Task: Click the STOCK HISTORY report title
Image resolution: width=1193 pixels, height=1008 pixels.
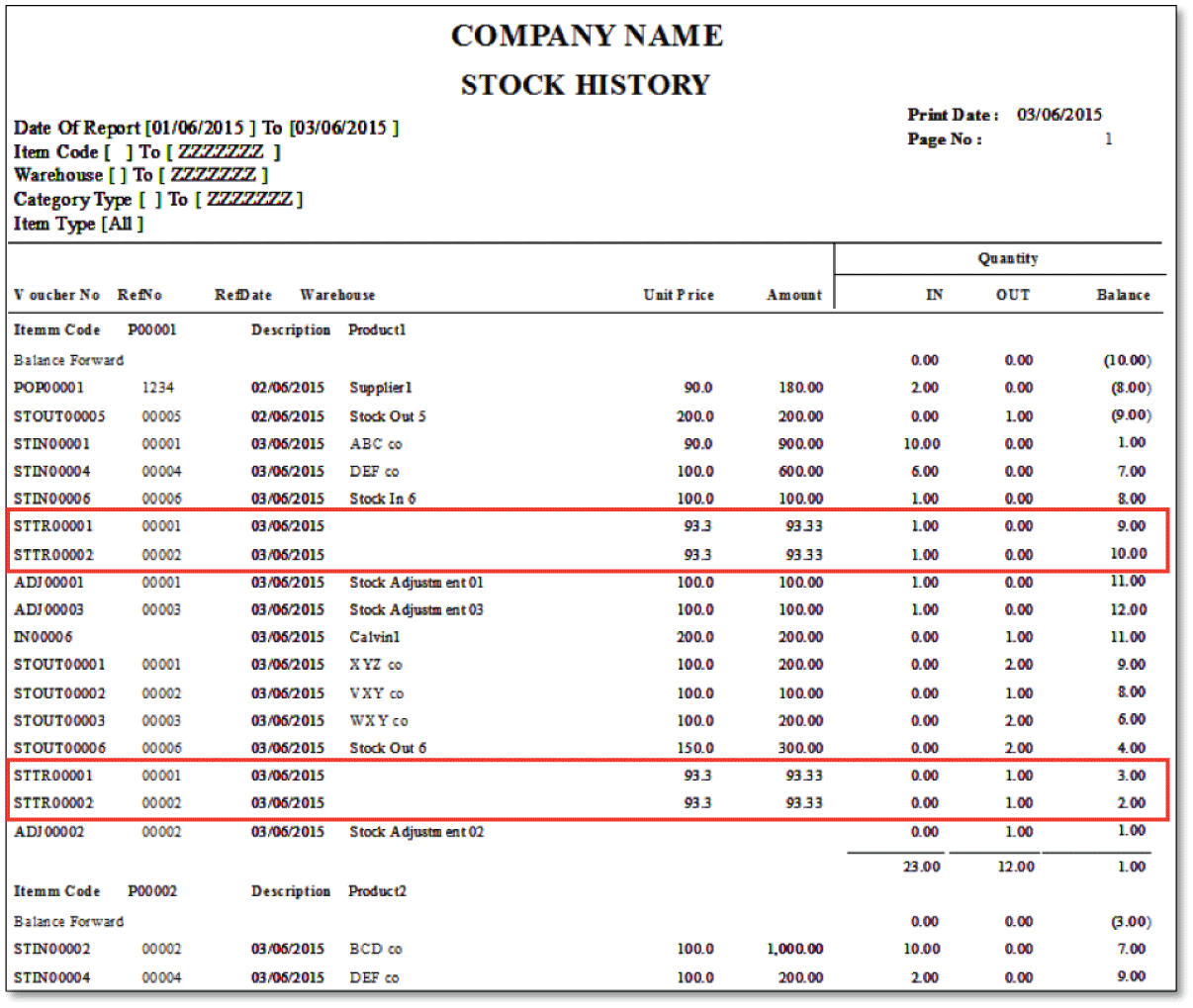Action: [x=586, y=85]
